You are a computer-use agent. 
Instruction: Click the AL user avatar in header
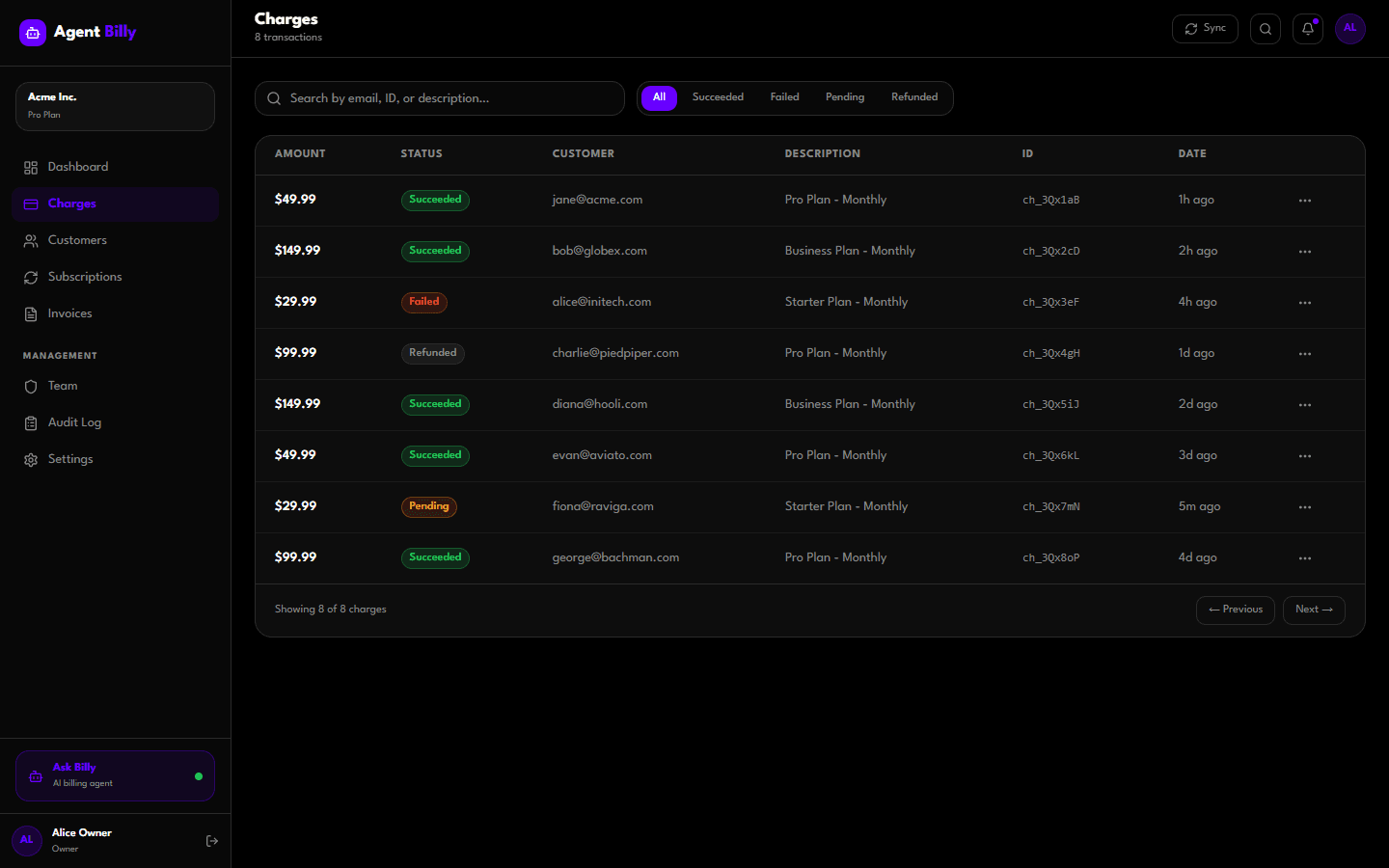click(1349, 29)
